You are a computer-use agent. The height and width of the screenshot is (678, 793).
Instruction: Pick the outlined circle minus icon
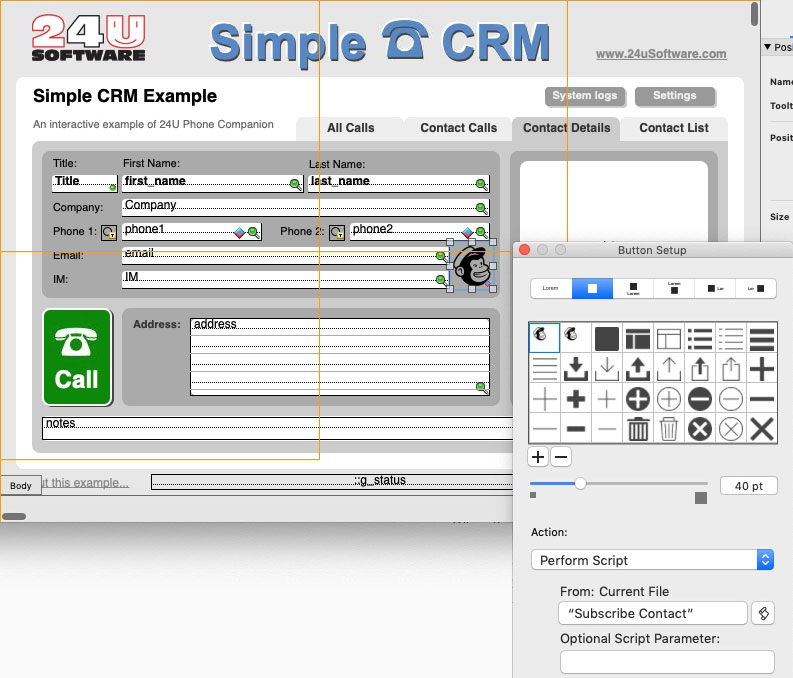[x=731, y=399]
